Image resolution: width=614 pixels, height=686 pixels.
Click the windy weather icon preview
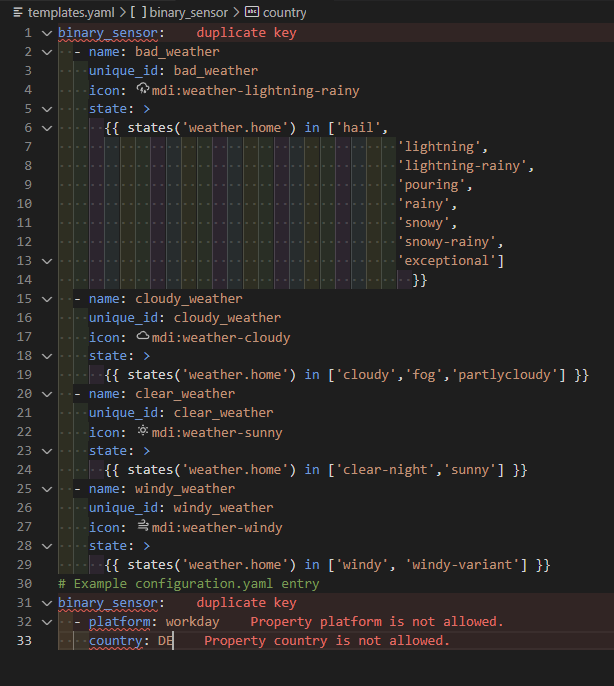[x=142, y=527]
